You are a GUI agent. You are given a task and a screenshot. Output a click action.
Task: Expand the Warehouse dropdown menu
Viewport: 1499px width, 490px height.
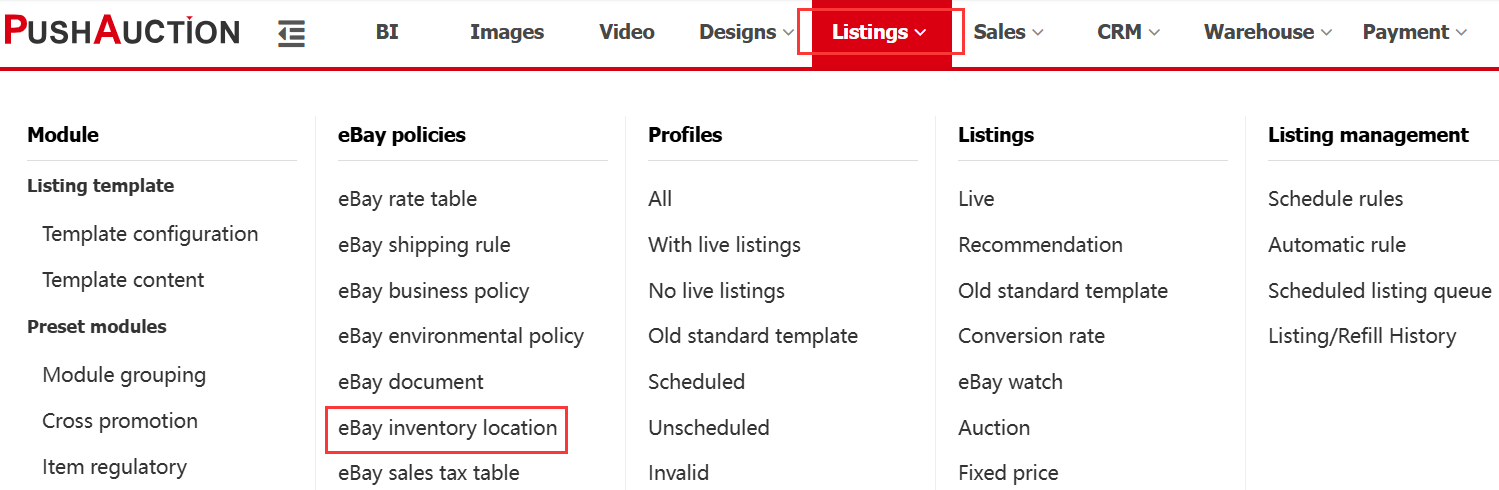point(1268,32)
